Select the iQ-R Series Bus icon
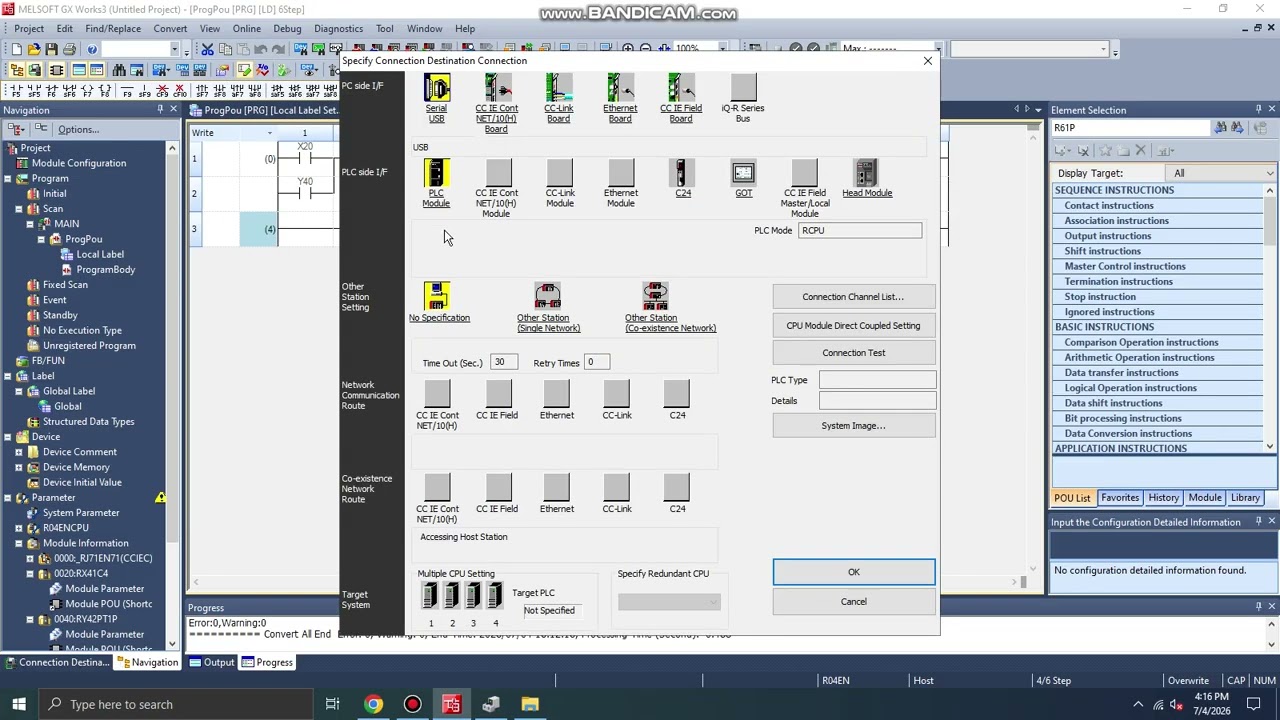Viewport: 1280px width, 720px height. coord(743,88)
